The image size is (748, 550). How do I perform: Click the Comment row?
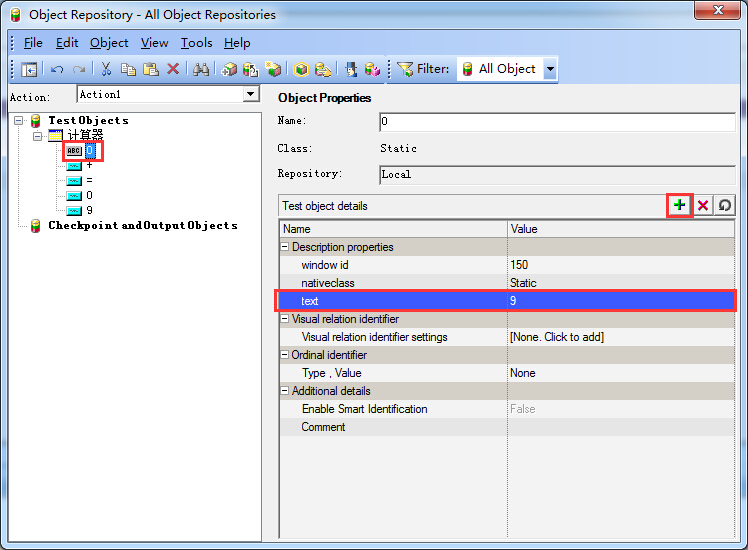507,427
